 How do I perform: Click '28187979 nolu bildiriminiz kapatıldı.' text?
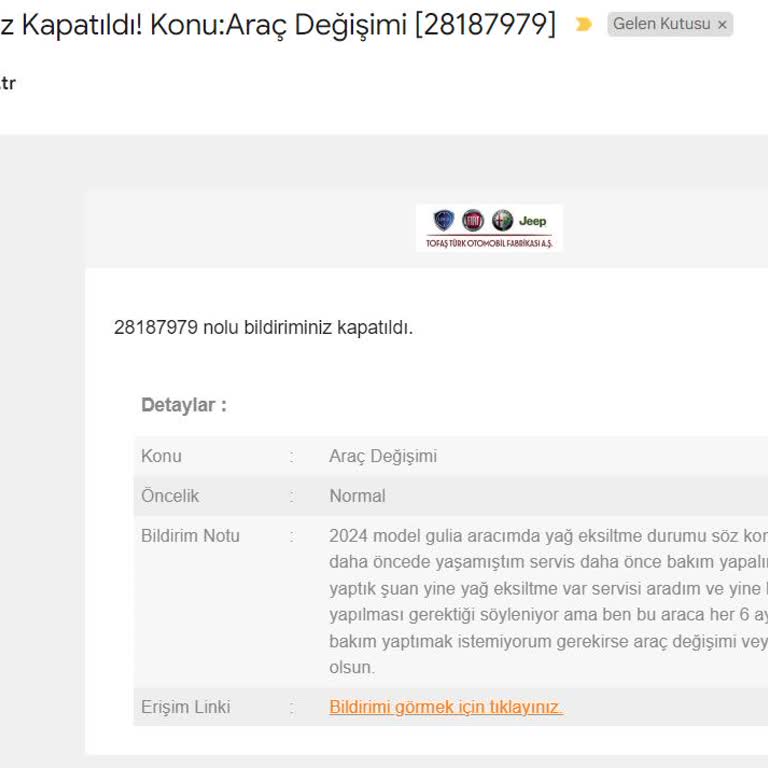[264, 327]
